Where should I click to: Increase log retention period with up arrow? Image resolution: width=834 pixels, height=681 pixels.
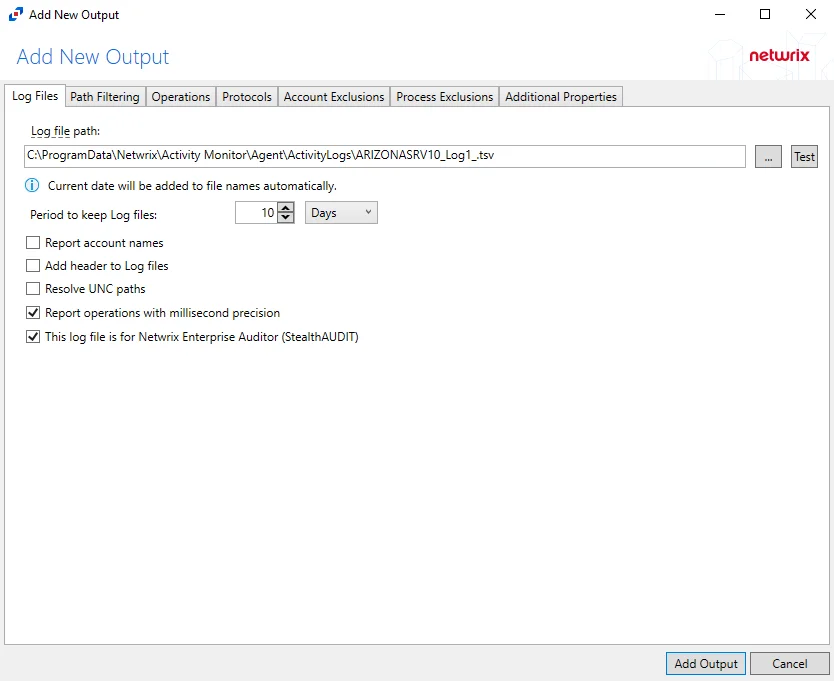point(286,207)
